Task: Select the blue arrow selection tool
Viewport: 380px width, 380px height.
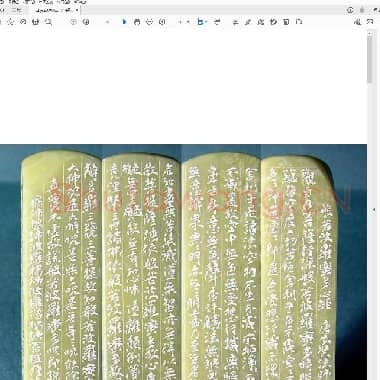Action: (124, 22)
